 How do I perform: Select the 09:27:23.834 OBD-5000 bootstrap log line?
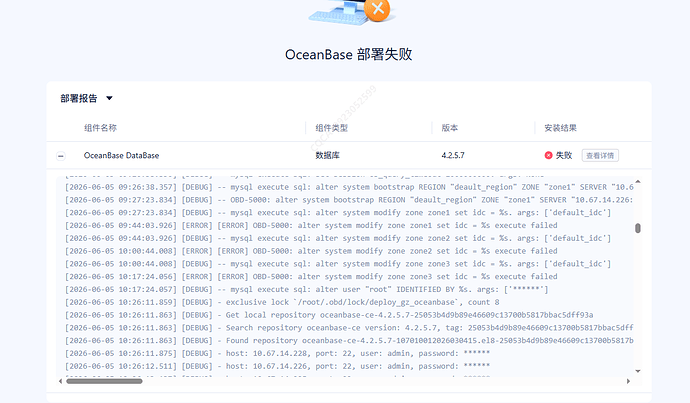click(x=349, y=200)
